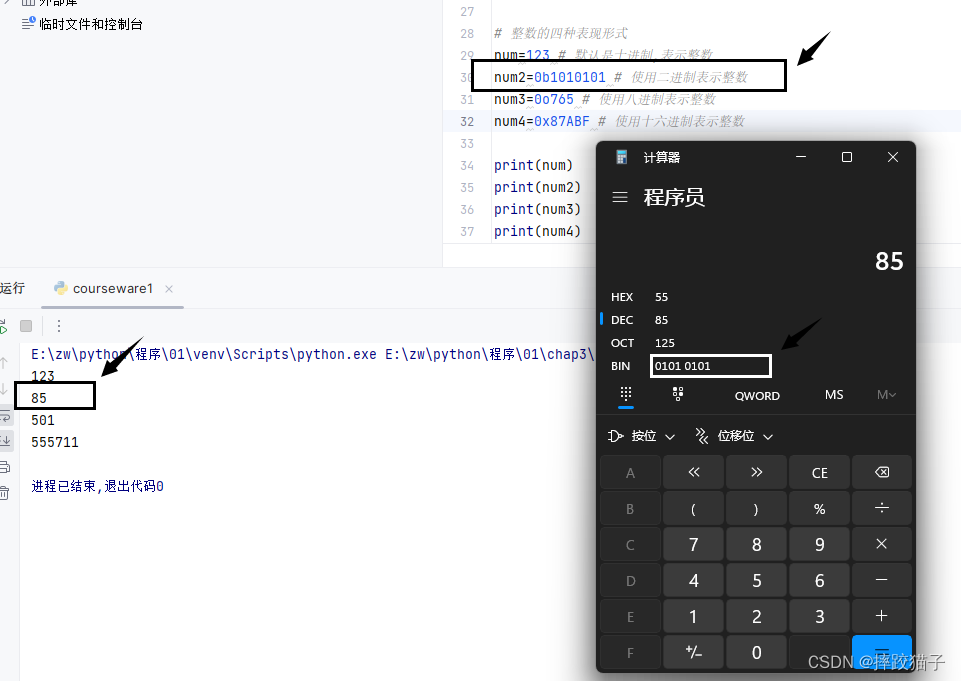Click the open parenthesis key
961x681 pixels.
coord(694,509)
